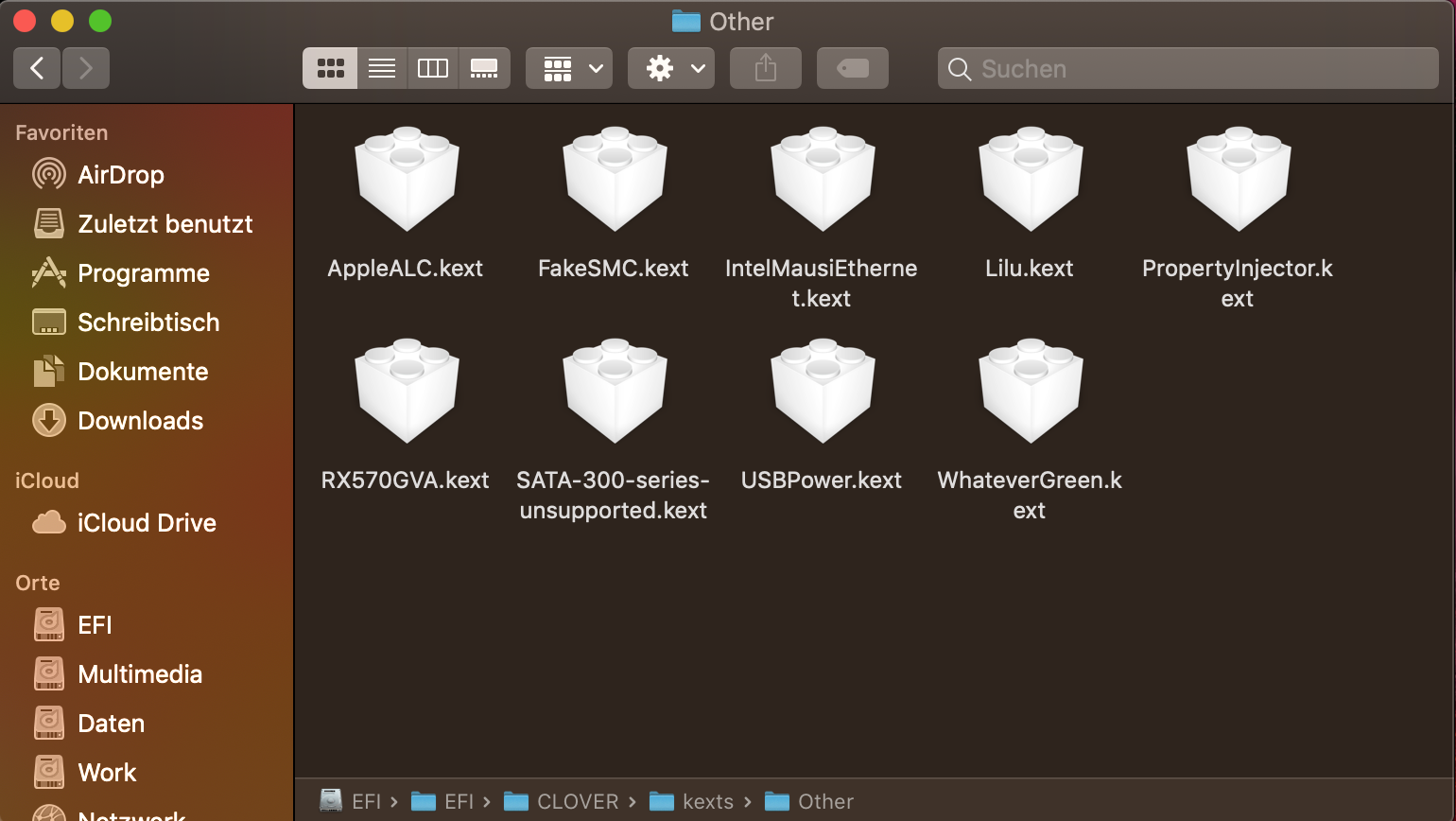Screen dimensions: 1456x821
Task: Select the RX570GVA.kext file icon
Action: pos(407,391)
